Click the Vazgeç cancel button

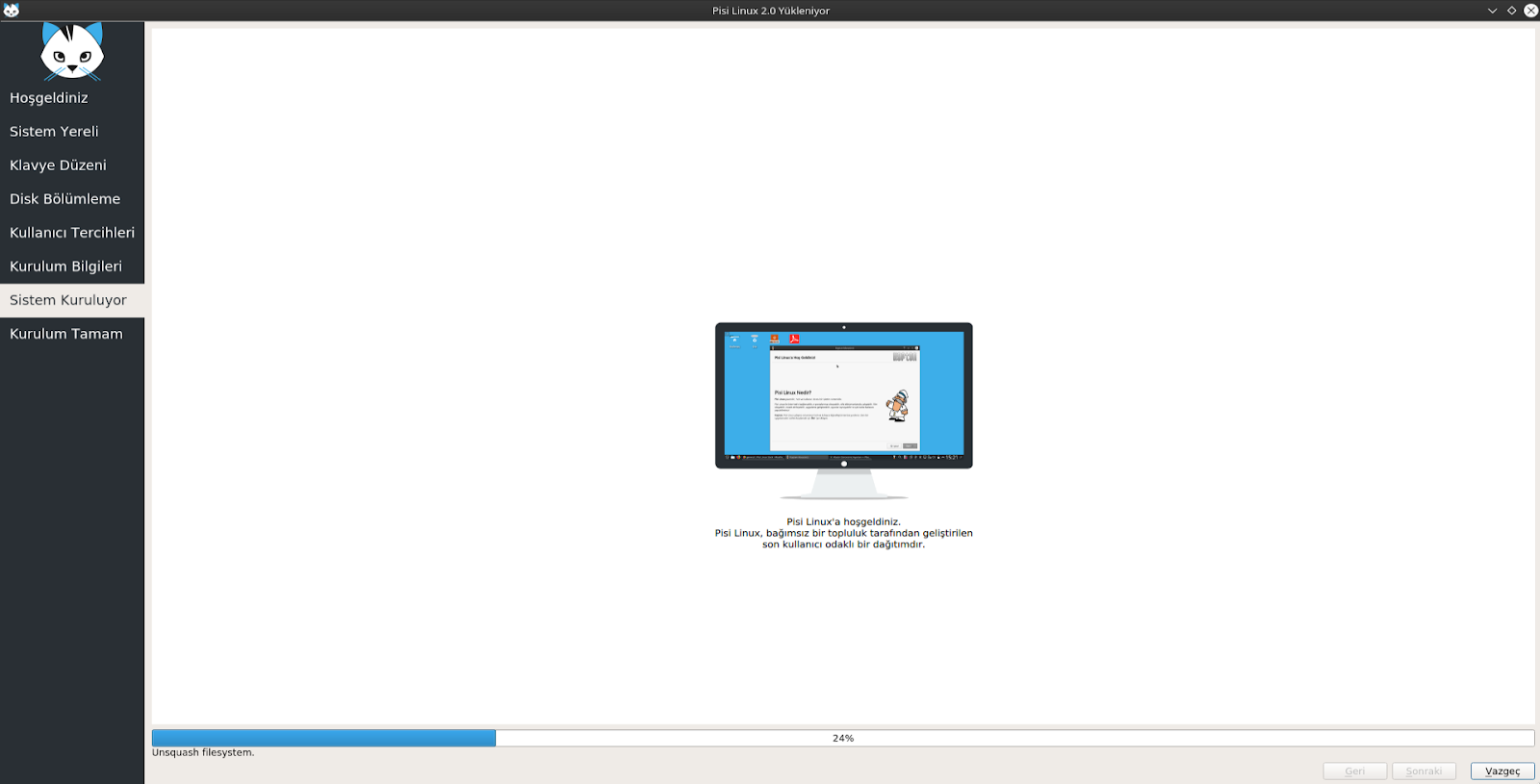pyautogui.click(x=1502, y=771)
